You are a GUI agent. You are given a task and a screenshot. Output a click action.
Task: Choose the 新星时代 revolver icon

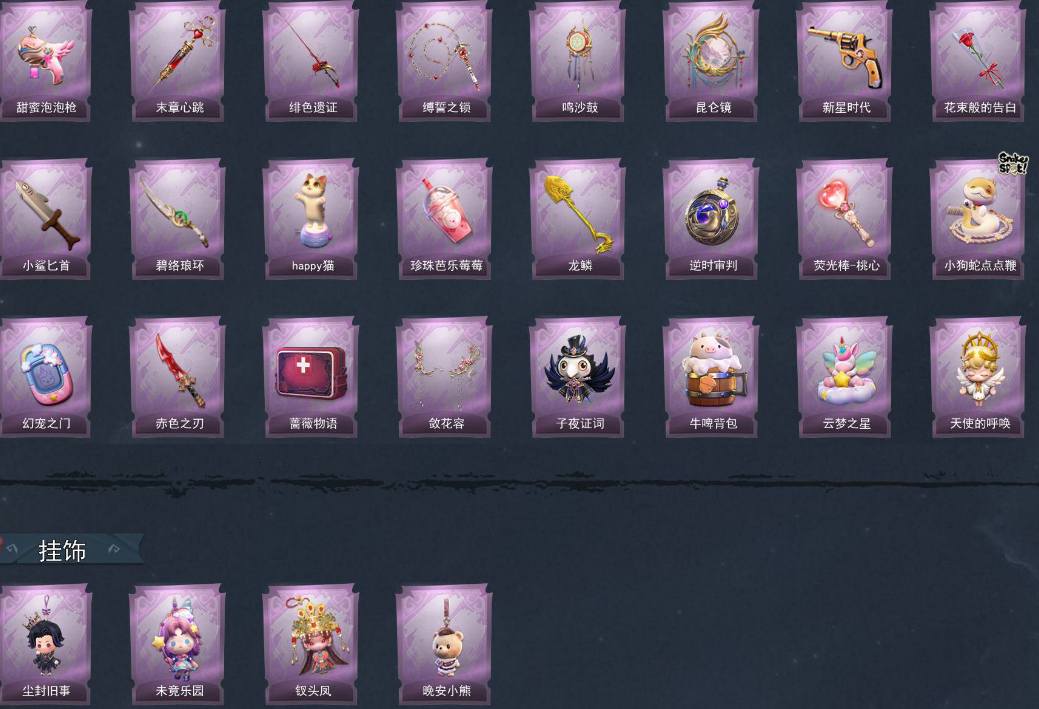coord(845,60)
